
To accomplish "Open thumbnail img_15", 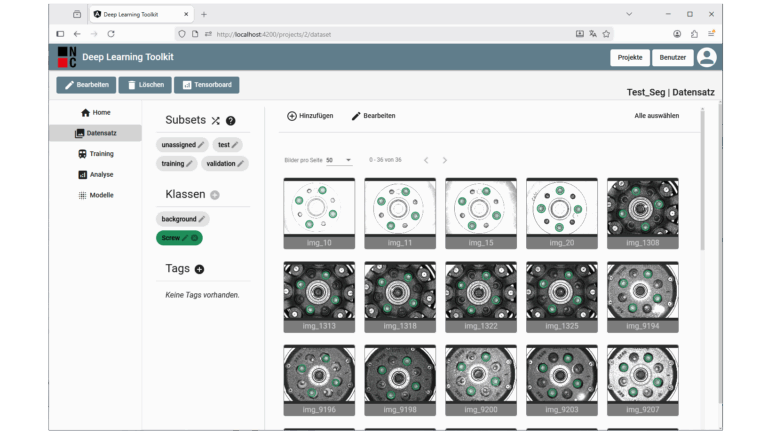I will (x=480, y=213).
